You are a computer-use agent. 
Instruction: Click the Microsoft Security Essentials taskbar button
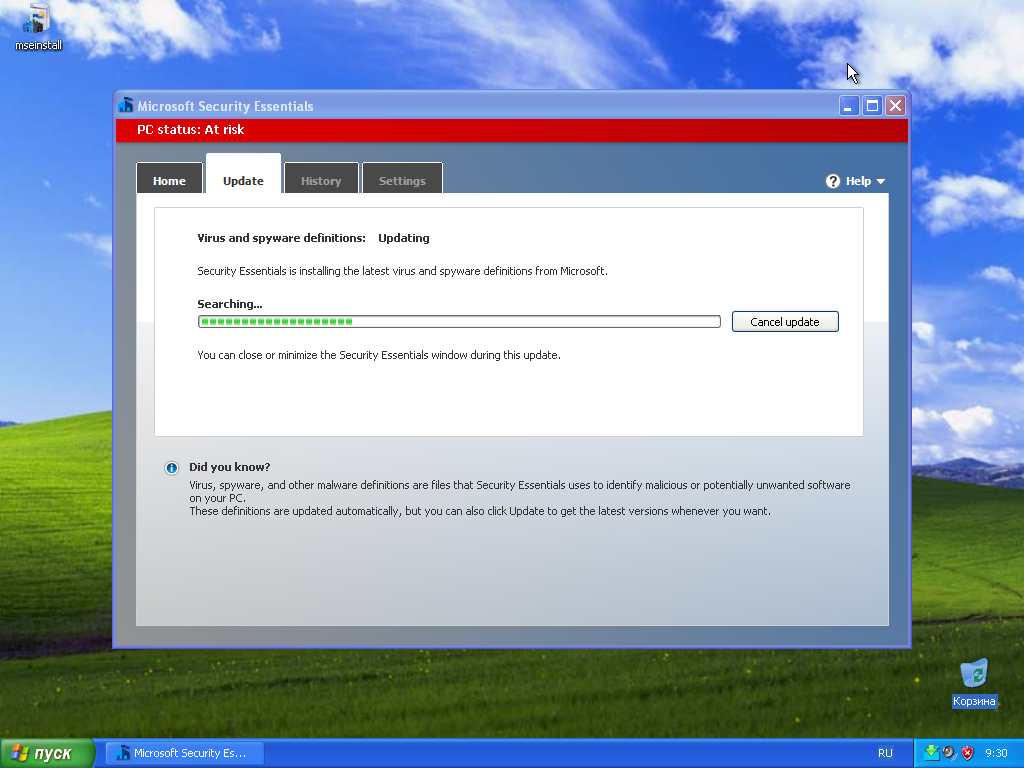pyautogui.click(x=185, y=753)
